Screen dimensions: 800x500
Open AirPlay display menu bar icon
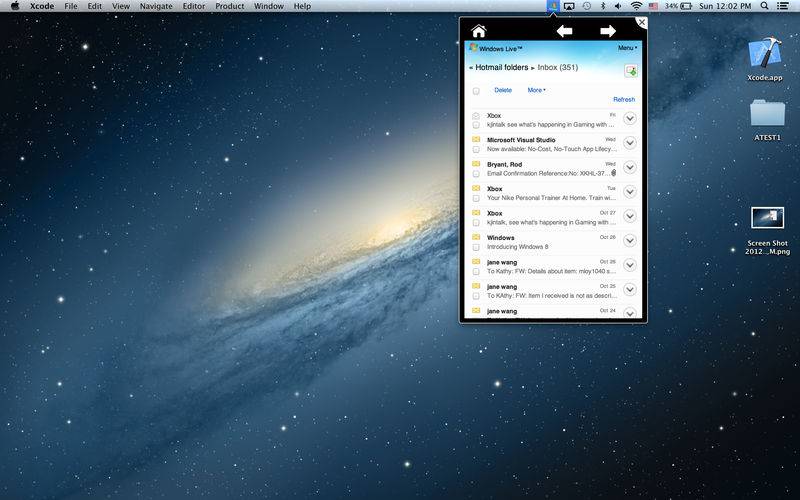(x=569, y=6)
